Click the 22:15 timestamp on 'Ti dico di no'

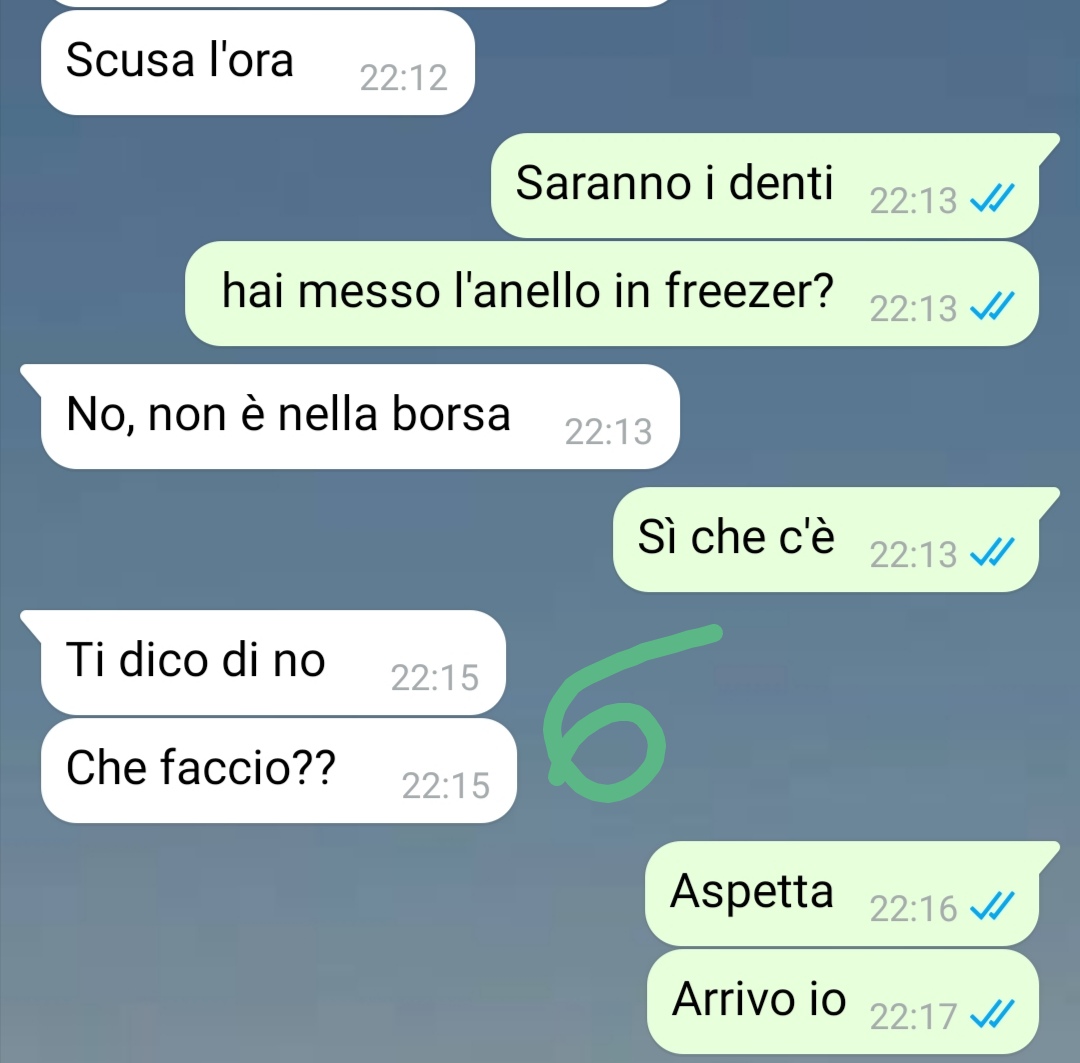pos(435,677)
